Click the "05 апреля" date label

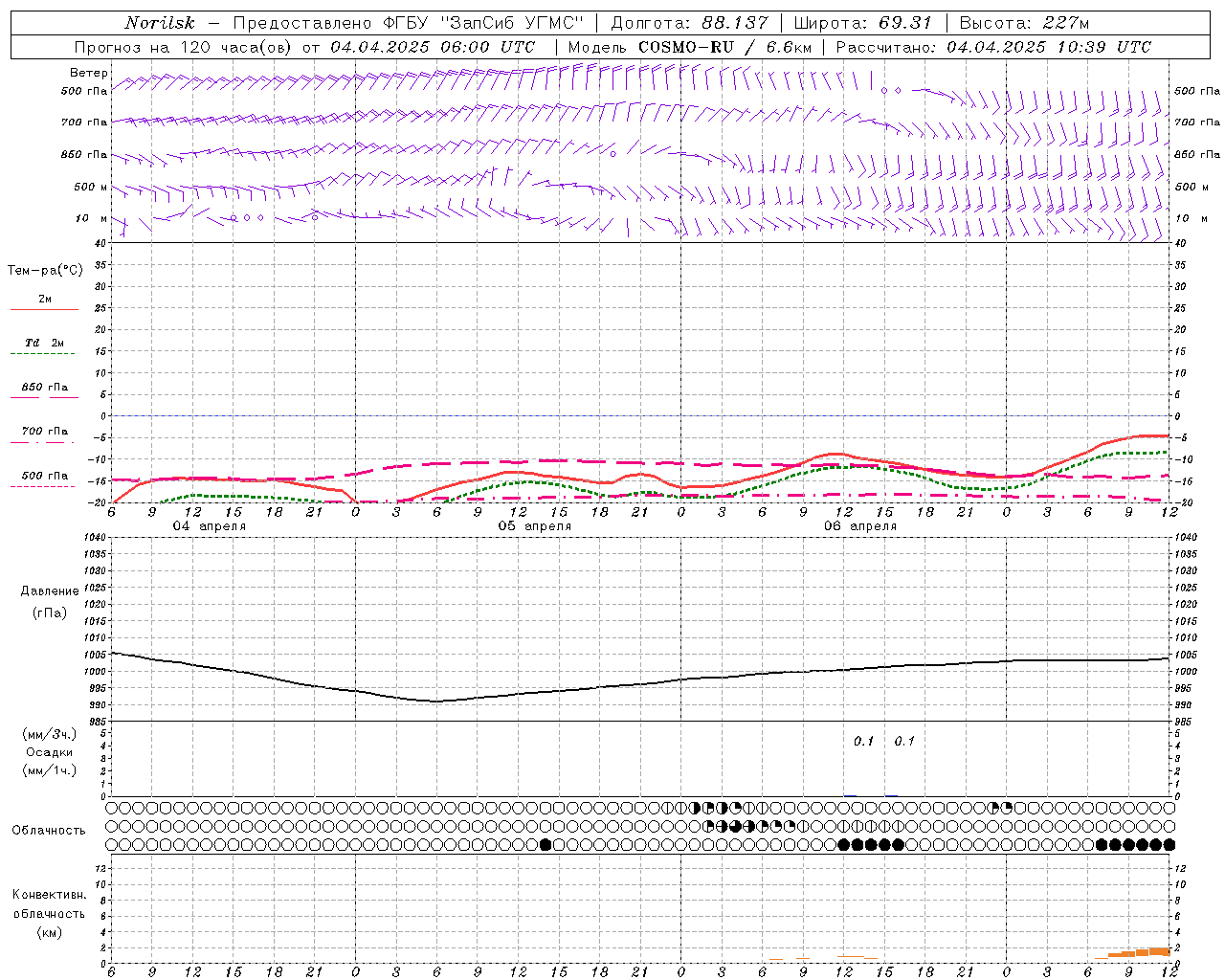click(x=535, y=526)
